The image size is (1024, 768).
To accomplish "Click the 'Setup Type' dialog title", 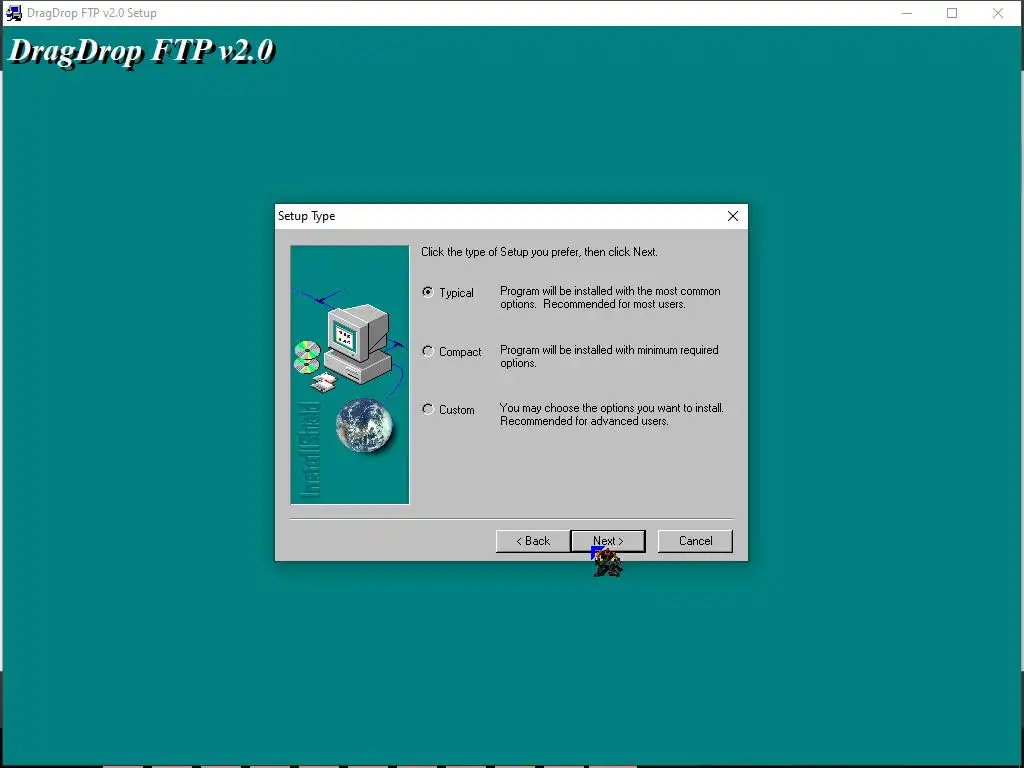I will tap(306, 216).
